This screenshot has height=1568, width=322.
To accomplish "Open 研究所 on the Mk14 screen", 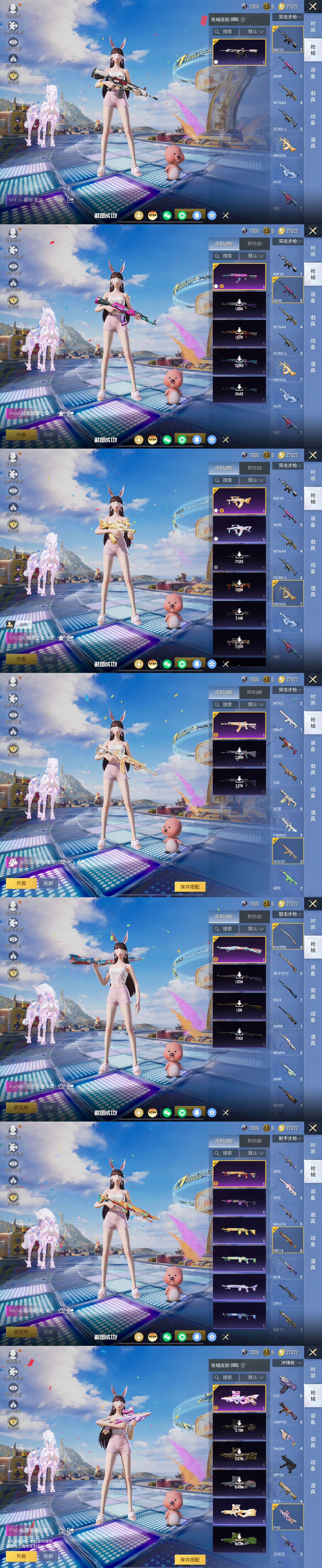I will (21, 1332).
